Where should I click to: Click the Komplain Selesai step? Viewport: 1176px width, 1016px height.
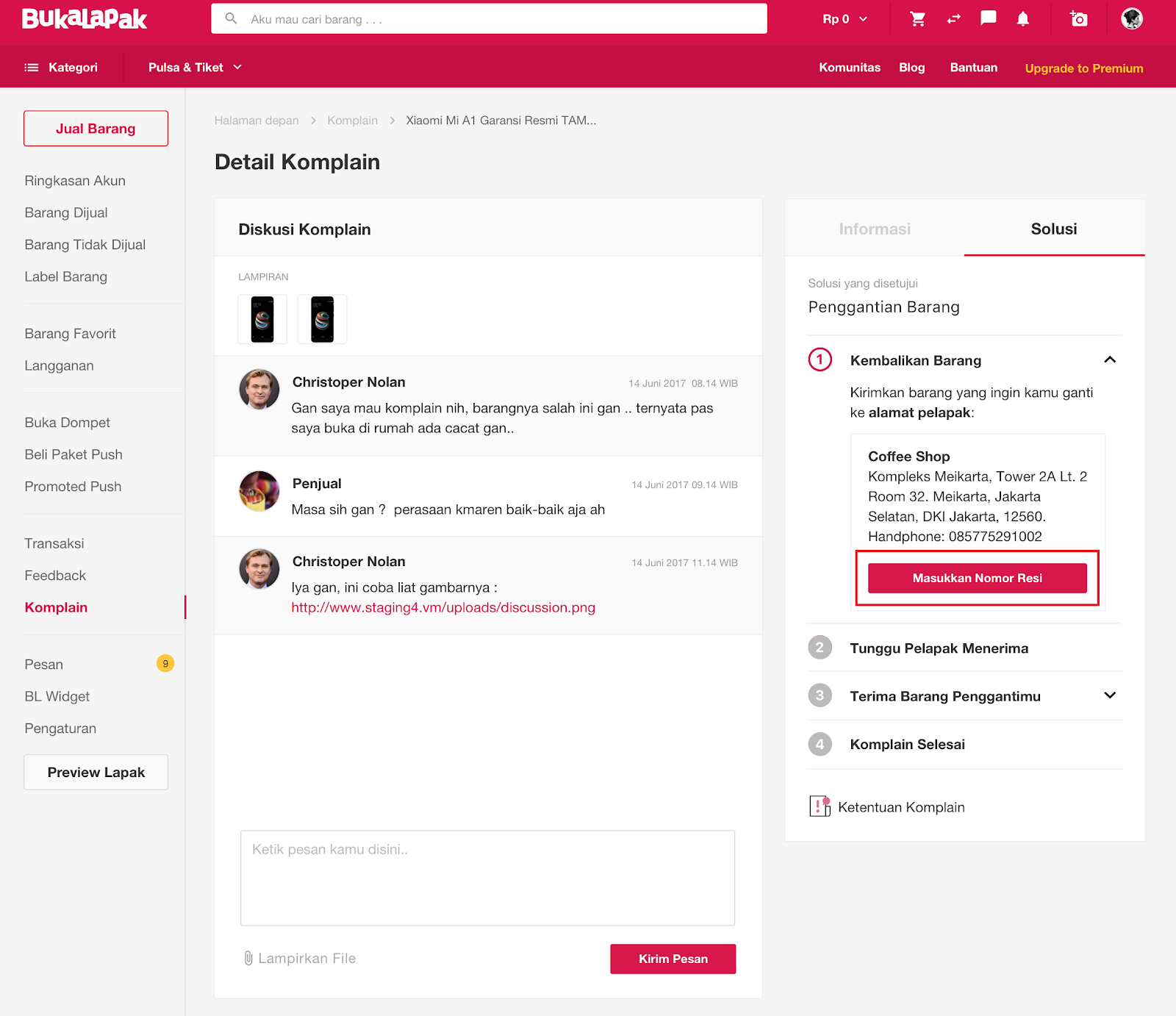point(908,744)
